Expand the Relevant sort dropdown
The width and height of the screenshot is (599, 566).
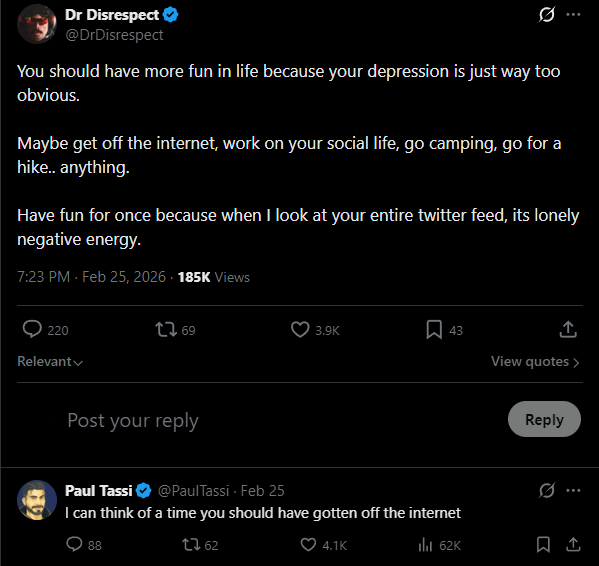click(50, 361)
